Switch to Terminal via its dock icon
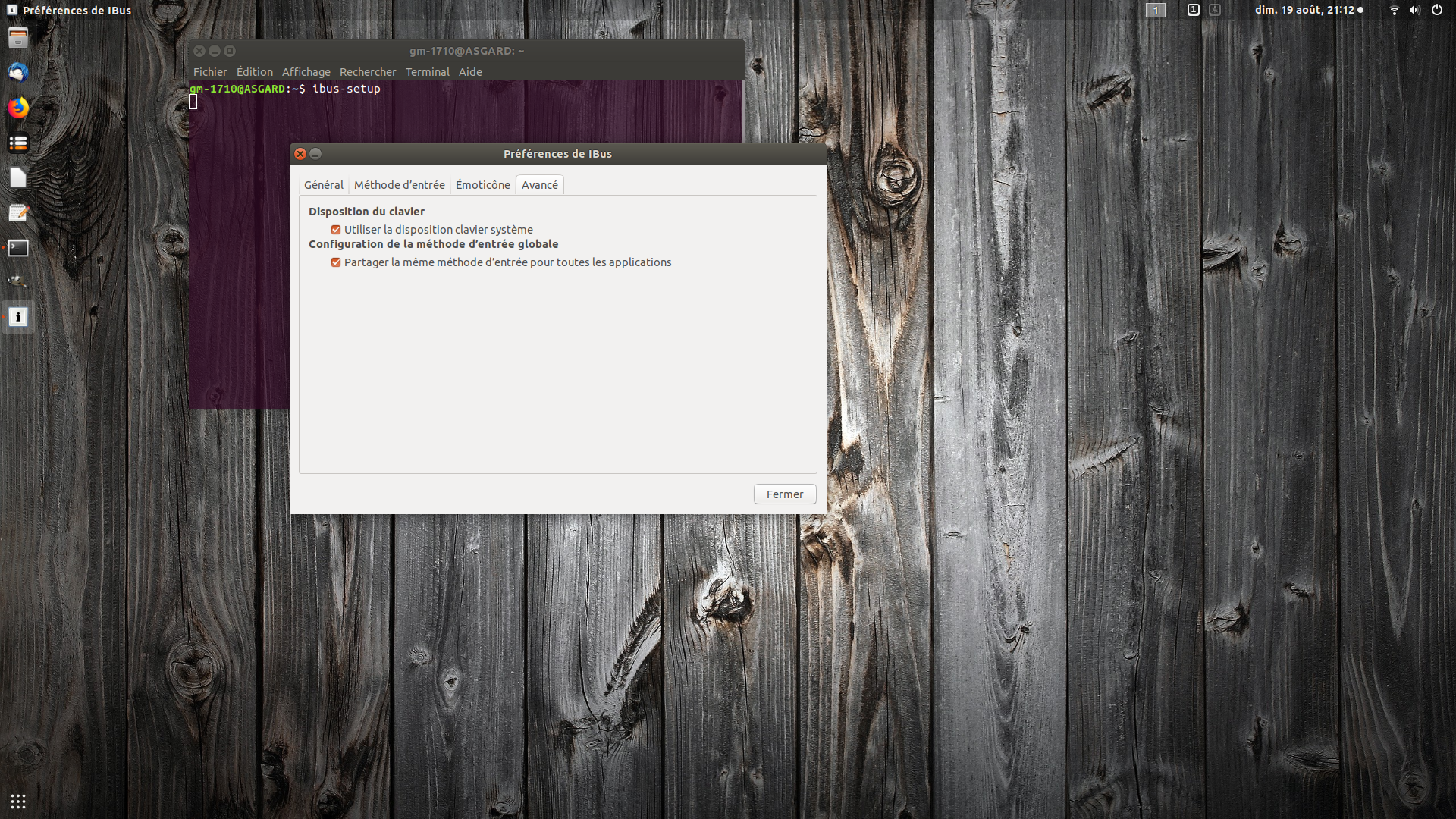This screenshot has width=1456, height=819. [x=18, y=248]
